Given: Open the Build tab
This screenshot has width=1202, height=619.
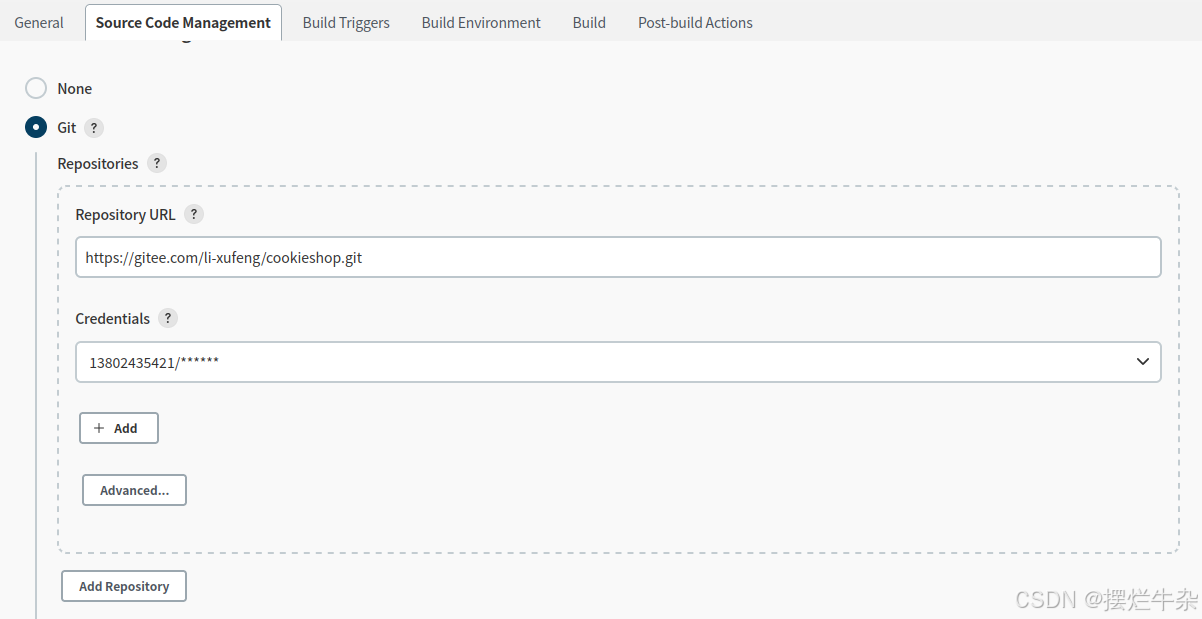Looking at the screenshot, I should pyautogui.click(x=589, y=22).
